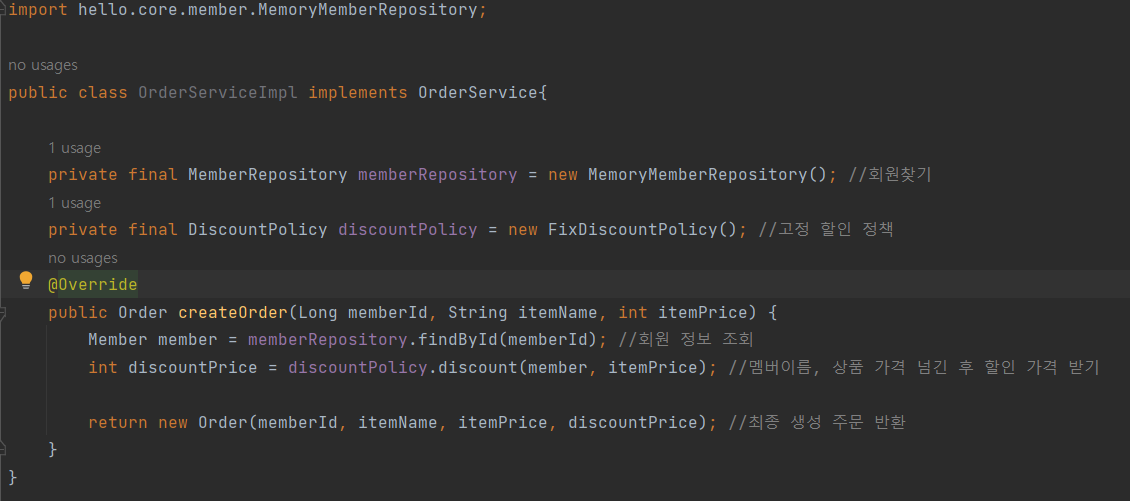Click the return keyword
This screenshot has width=1130, height=501.
coord(117,422)
